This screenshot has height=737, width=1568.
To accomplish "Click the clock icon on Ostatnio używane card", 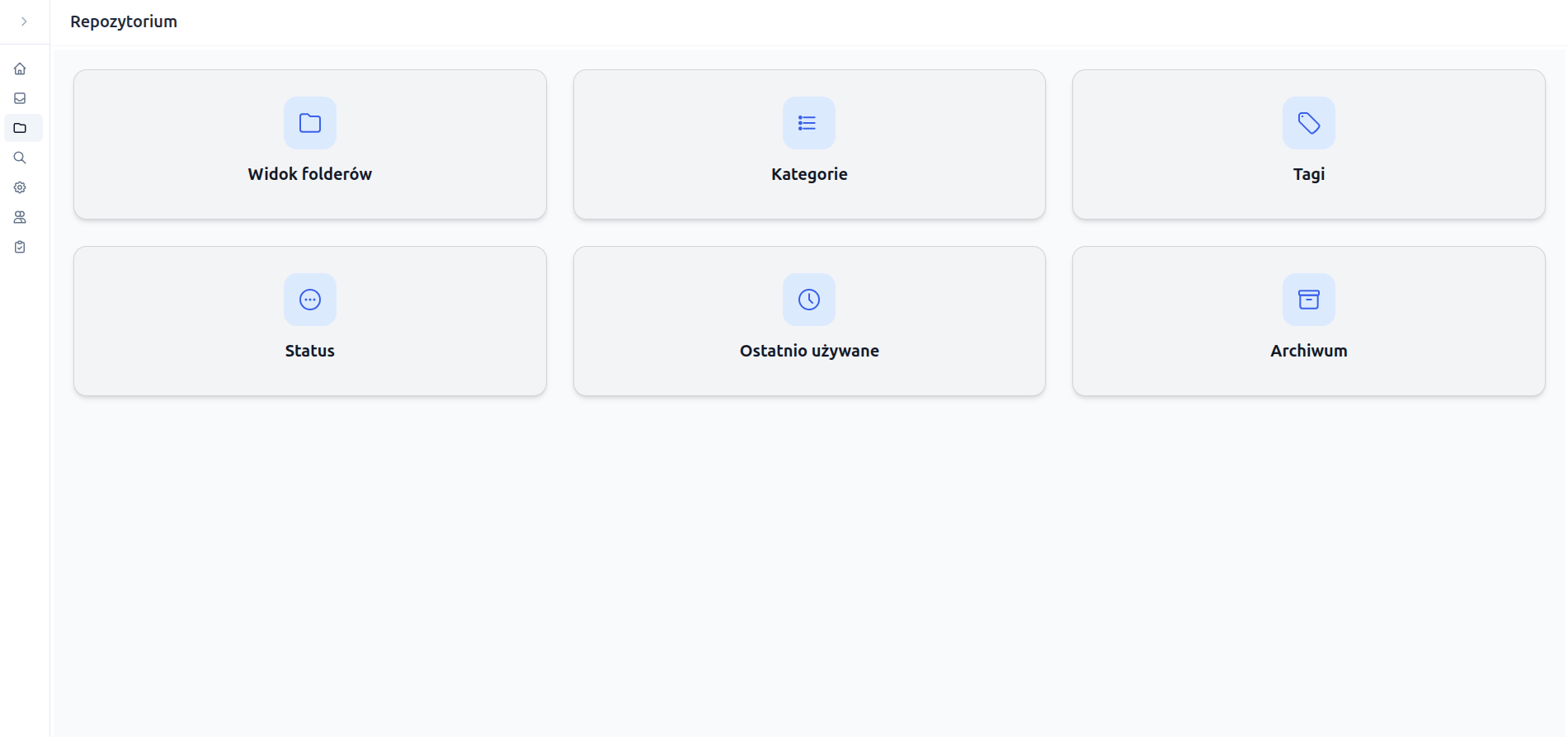I will click(809, 300).
